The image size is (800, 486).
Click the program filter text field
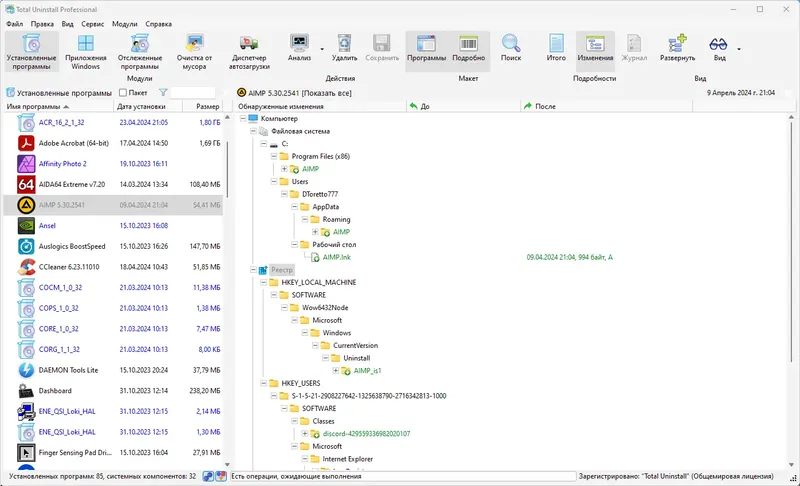coord(193,93)
